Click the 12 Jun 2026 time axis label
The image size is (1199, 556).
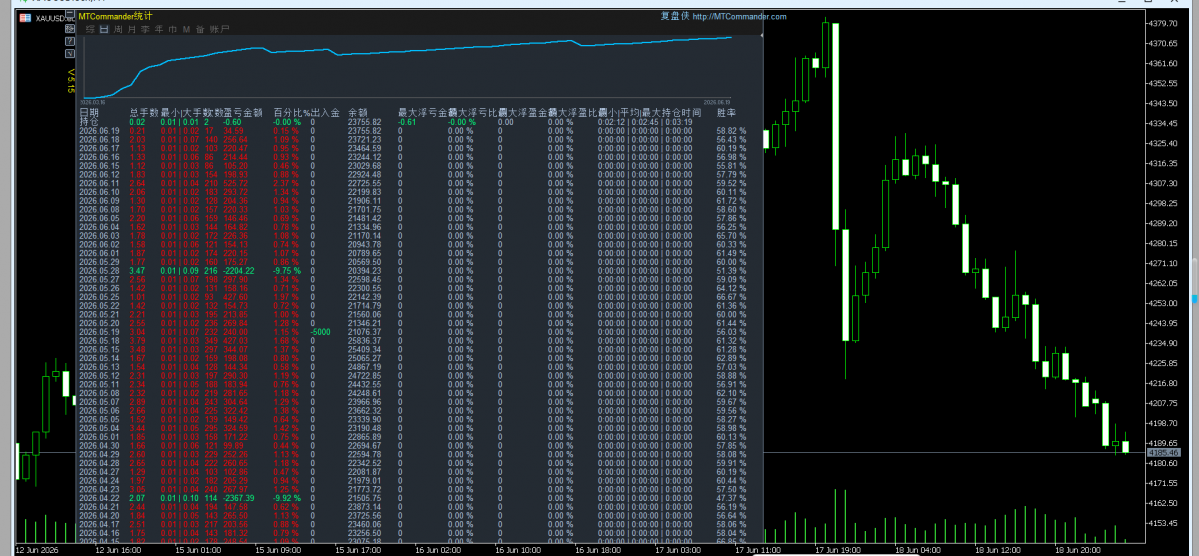click(x=37, y=549)
